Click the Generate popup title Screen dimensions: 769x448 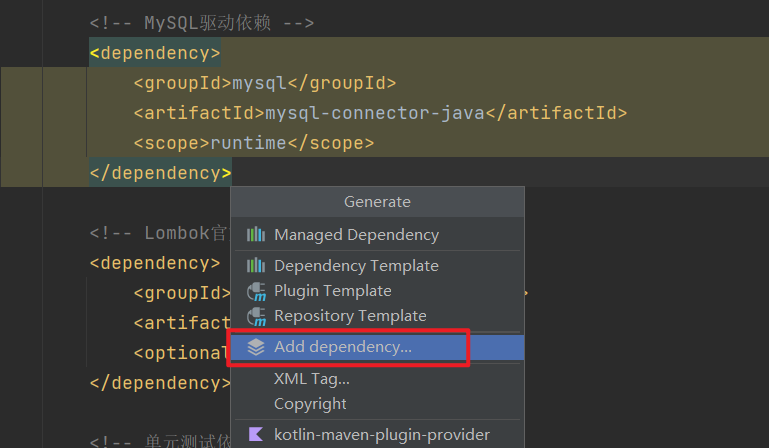tap(377, 202)
